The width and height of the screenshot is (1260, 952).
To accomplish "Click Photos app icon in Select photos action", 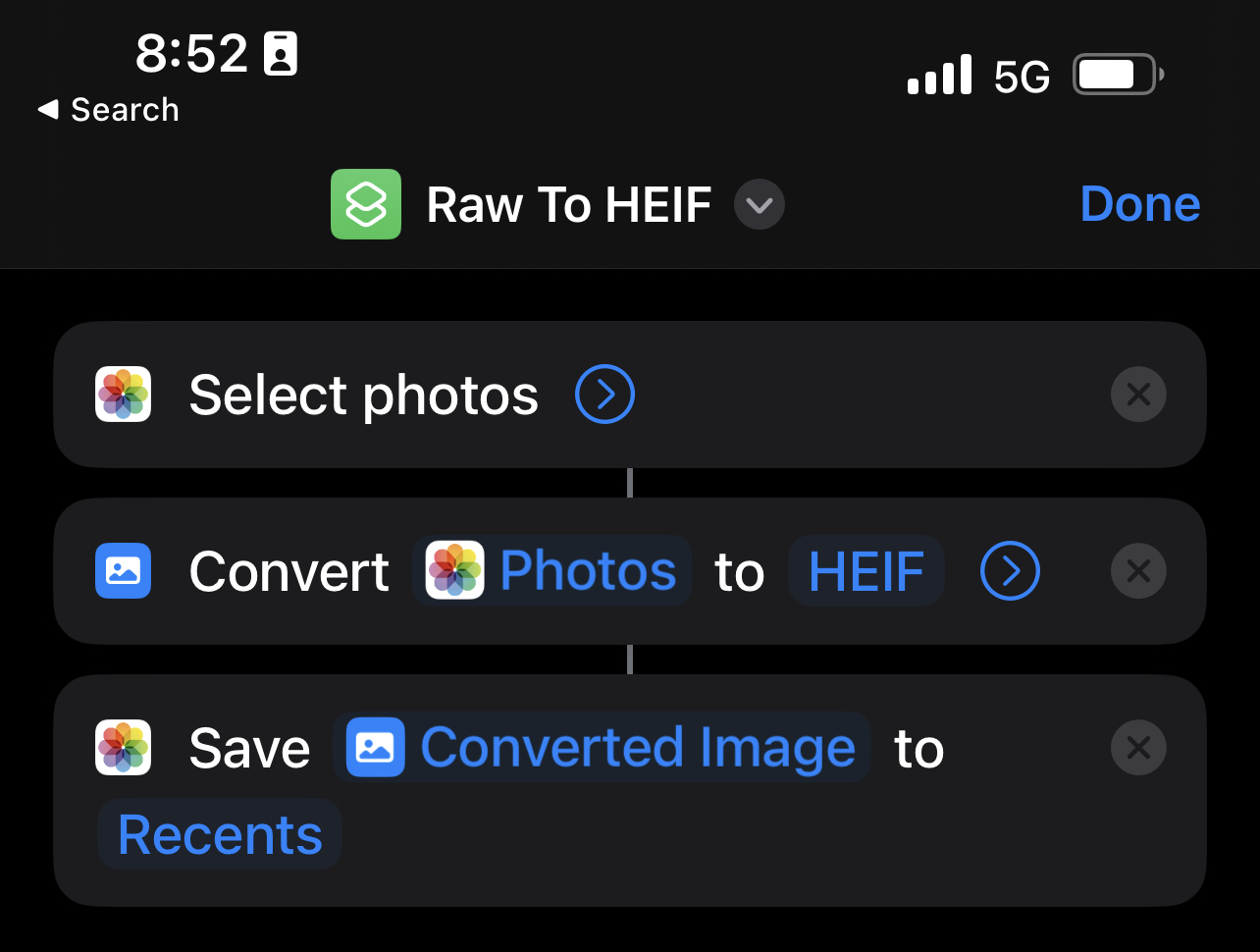I will tap(123, 395).
